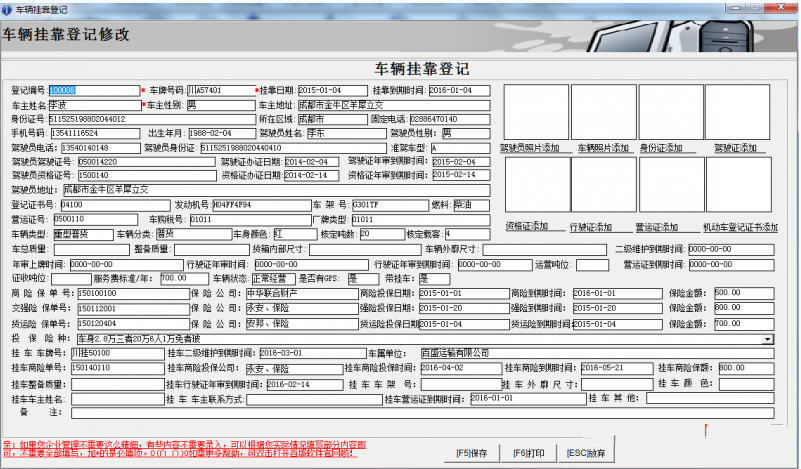Click the 车辆照片添加 link
The height and width of the screenshot is (469, 801).
[603, 148]
